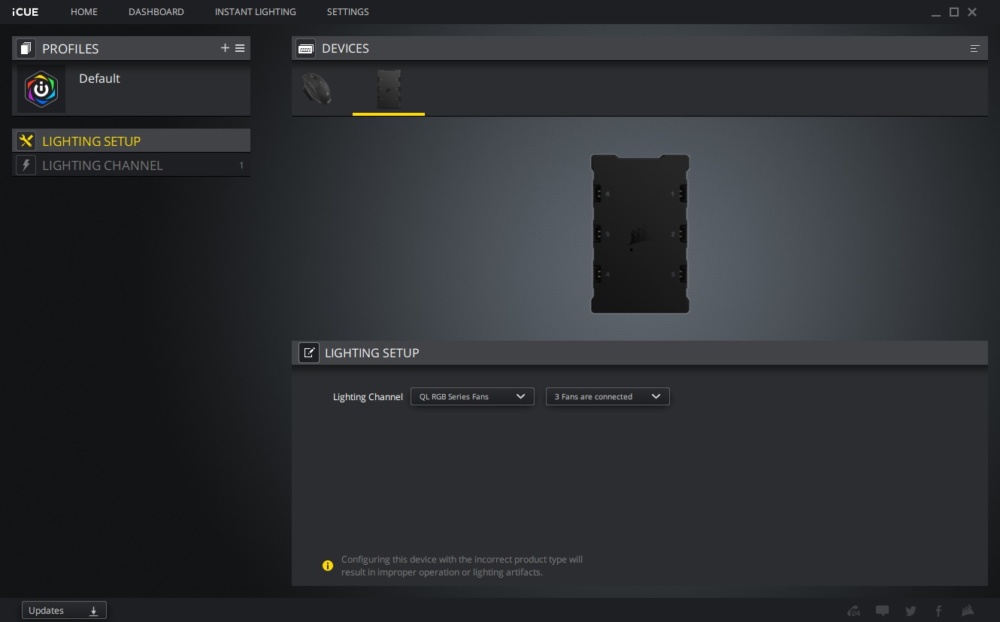Click the Updates button
Screen dimensions: 1000x622
64,611
